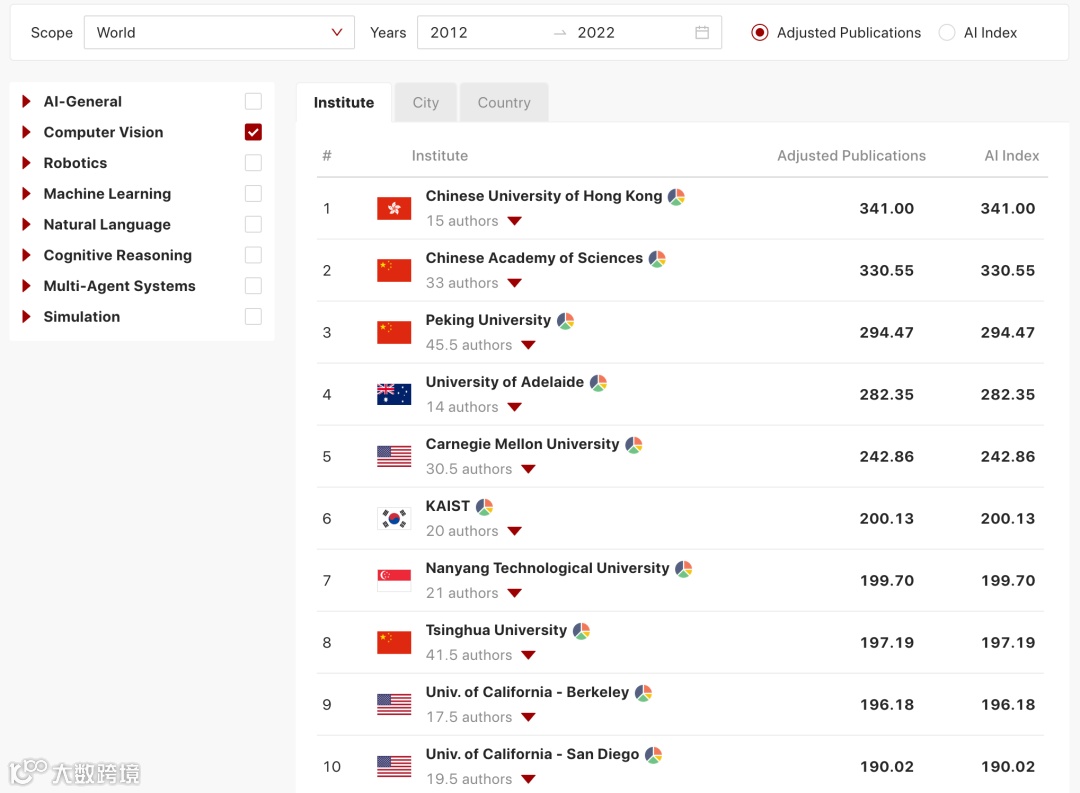Open pie chart for Univ. of California - Berkeley
The image size is (1080, 793).
click(643, 693)
